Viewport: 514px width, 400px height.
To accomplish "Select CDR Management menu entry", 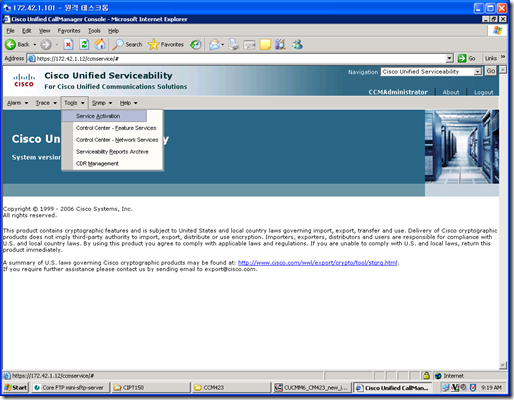I will (x=97, y=163).
